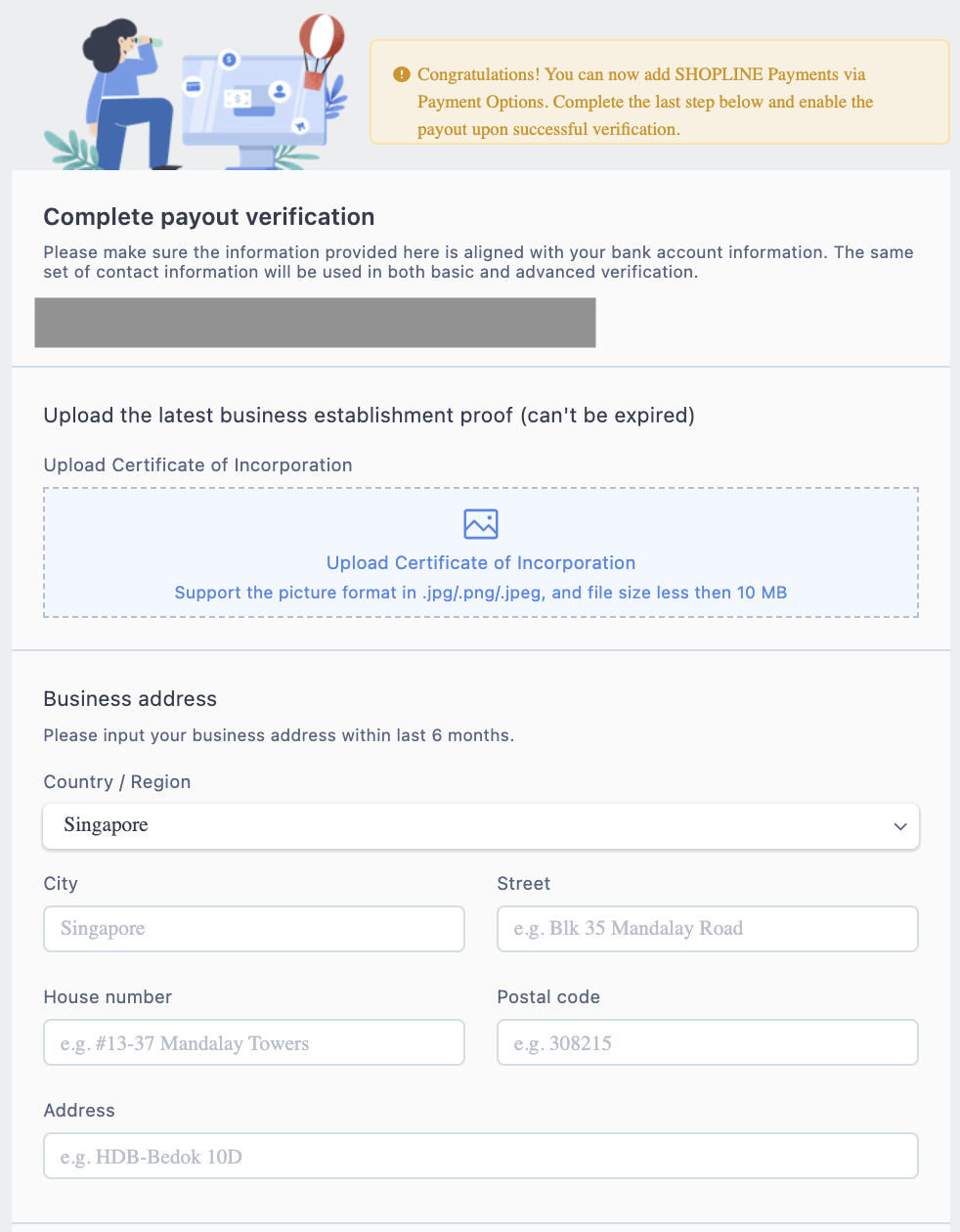Image resolution: width=960 pixels, height=1232 pixels.
Task: Click the hot air balloon illustration
Action: [321, 51]
